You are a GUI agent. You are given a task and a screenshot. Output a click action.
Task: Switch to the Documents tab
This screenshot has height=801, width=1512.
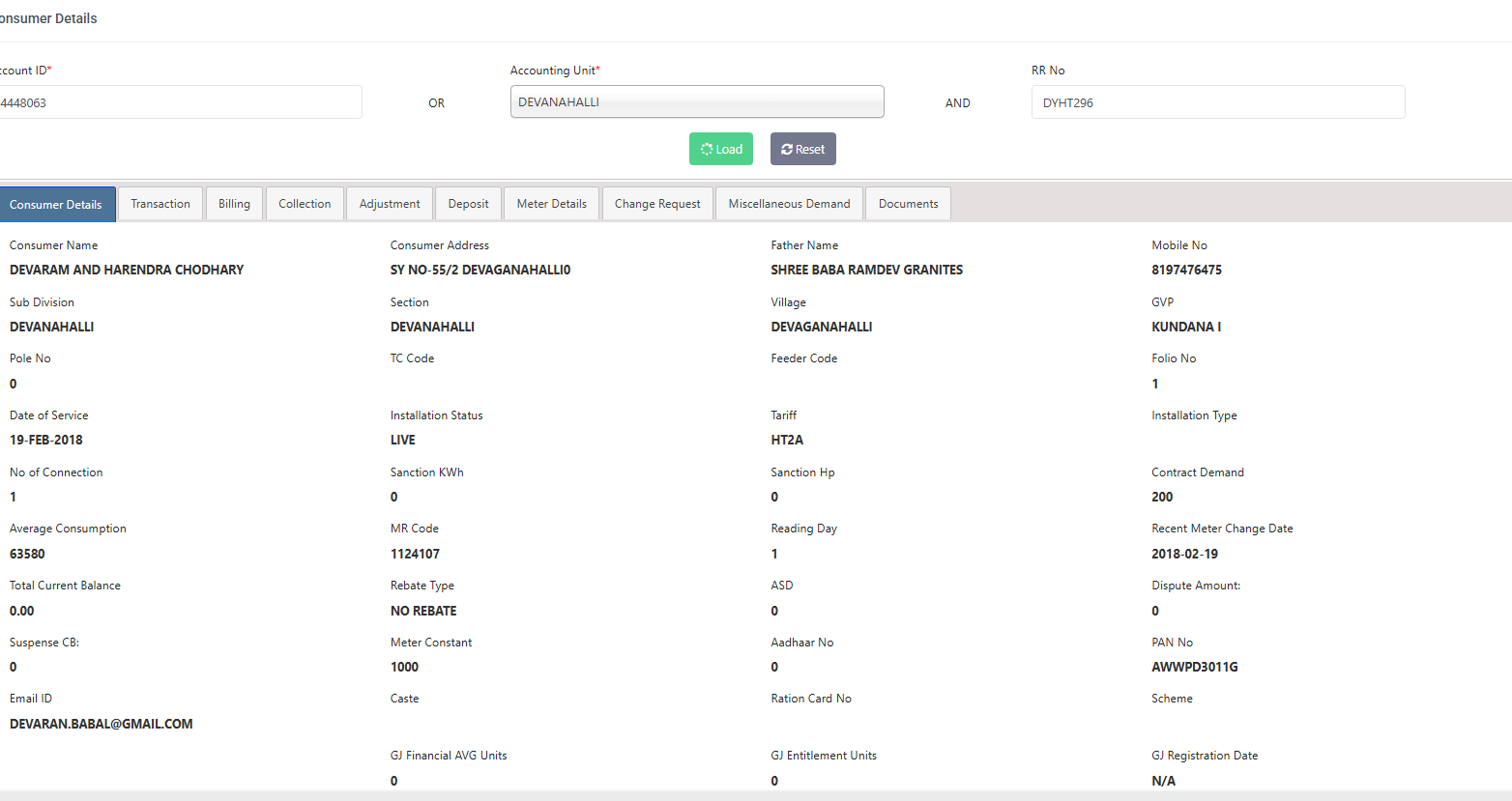(909, 204)
